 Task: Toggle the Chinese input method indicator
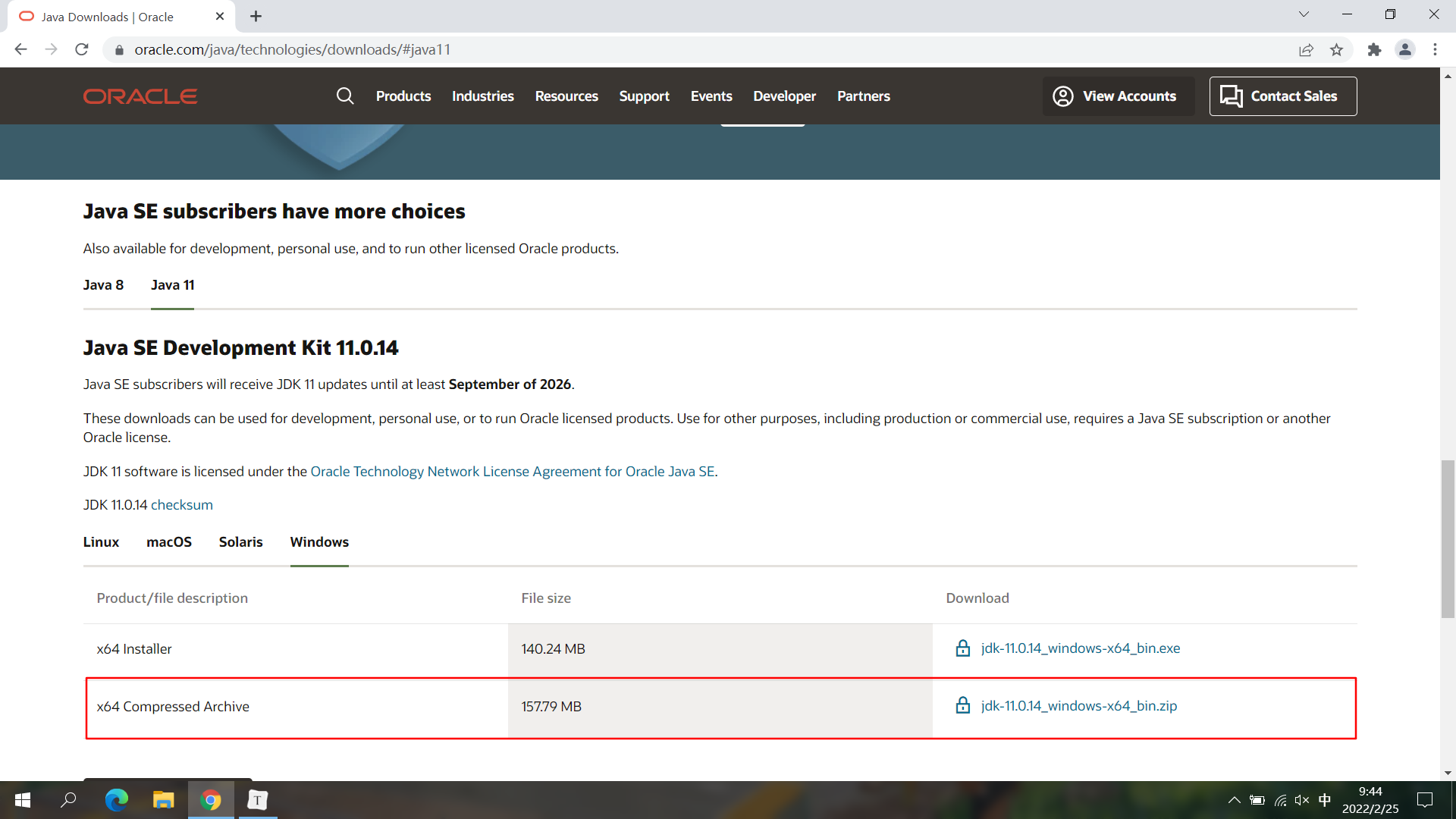tap(1325, 800)
